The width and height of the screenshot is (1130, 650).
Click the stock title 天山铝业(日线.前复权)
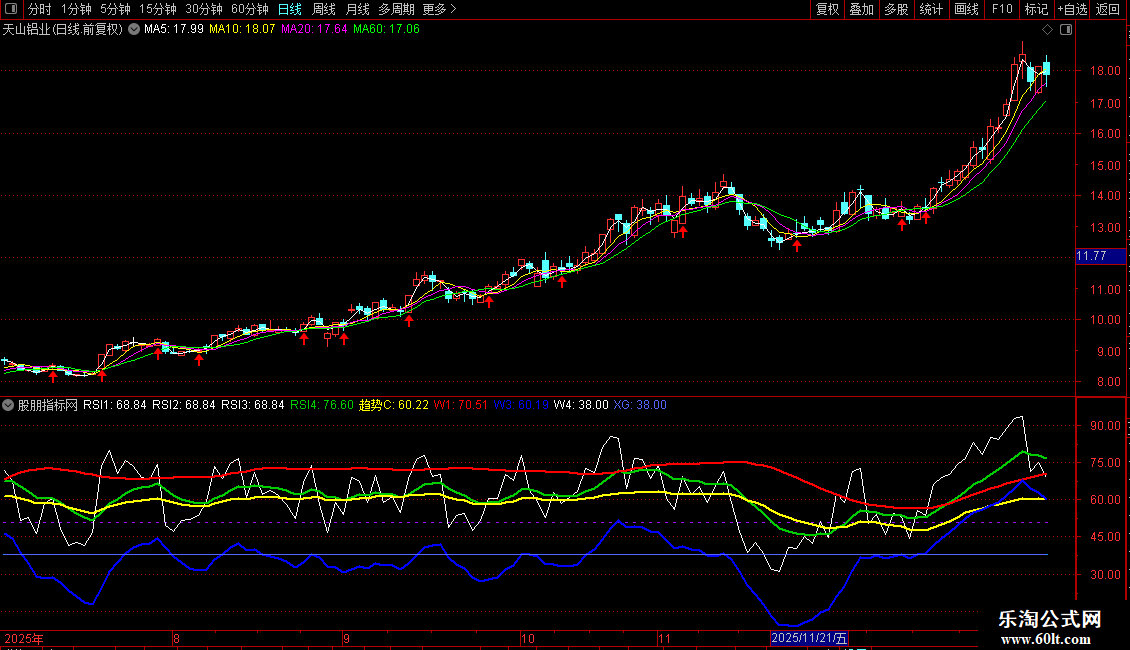[63, 30]
